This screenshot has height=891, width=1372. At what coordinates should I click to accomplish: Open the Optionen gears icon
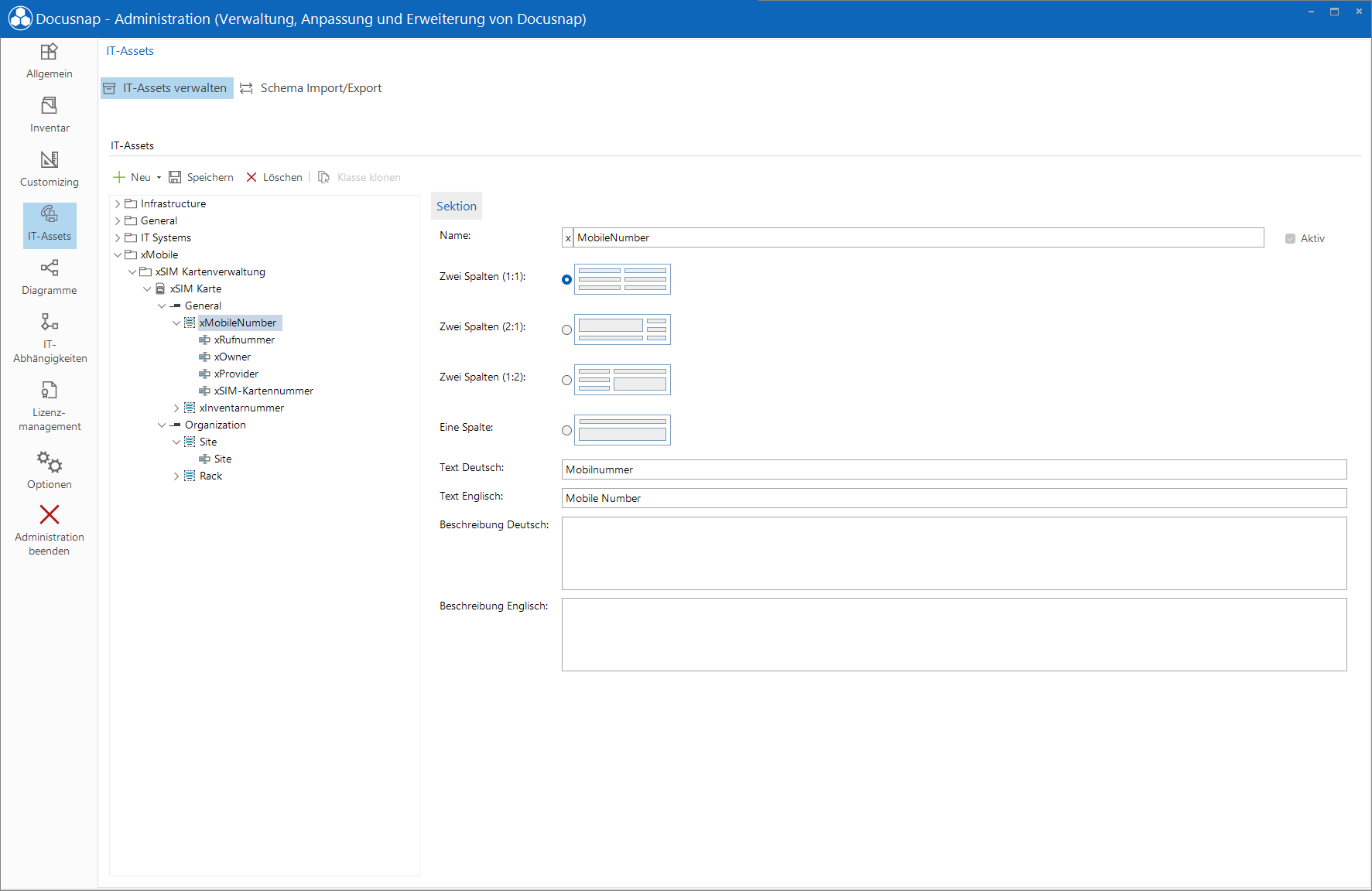(50, 462)
